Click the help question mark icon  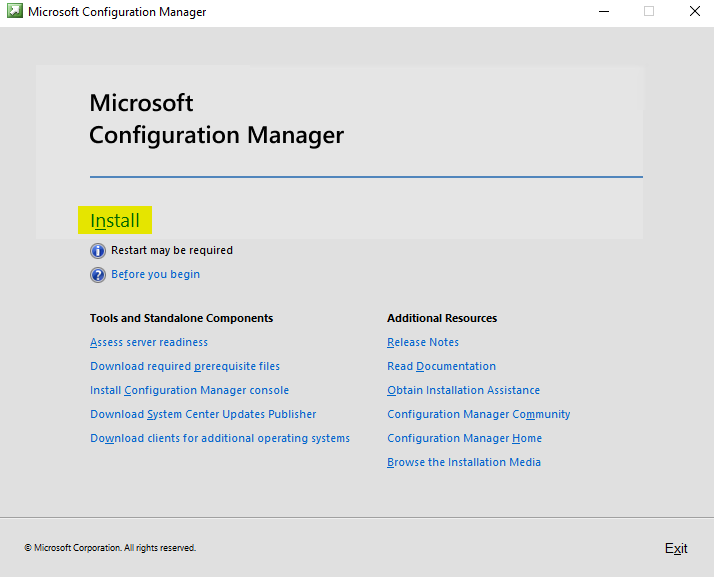tap(98, 275)
